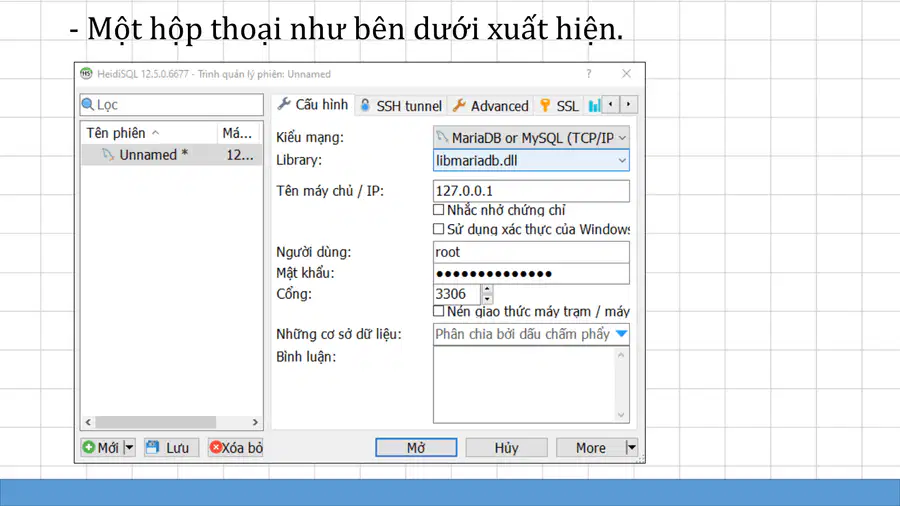Click the Lọc filter input field

pyautogui.click(x=172, y=104)
